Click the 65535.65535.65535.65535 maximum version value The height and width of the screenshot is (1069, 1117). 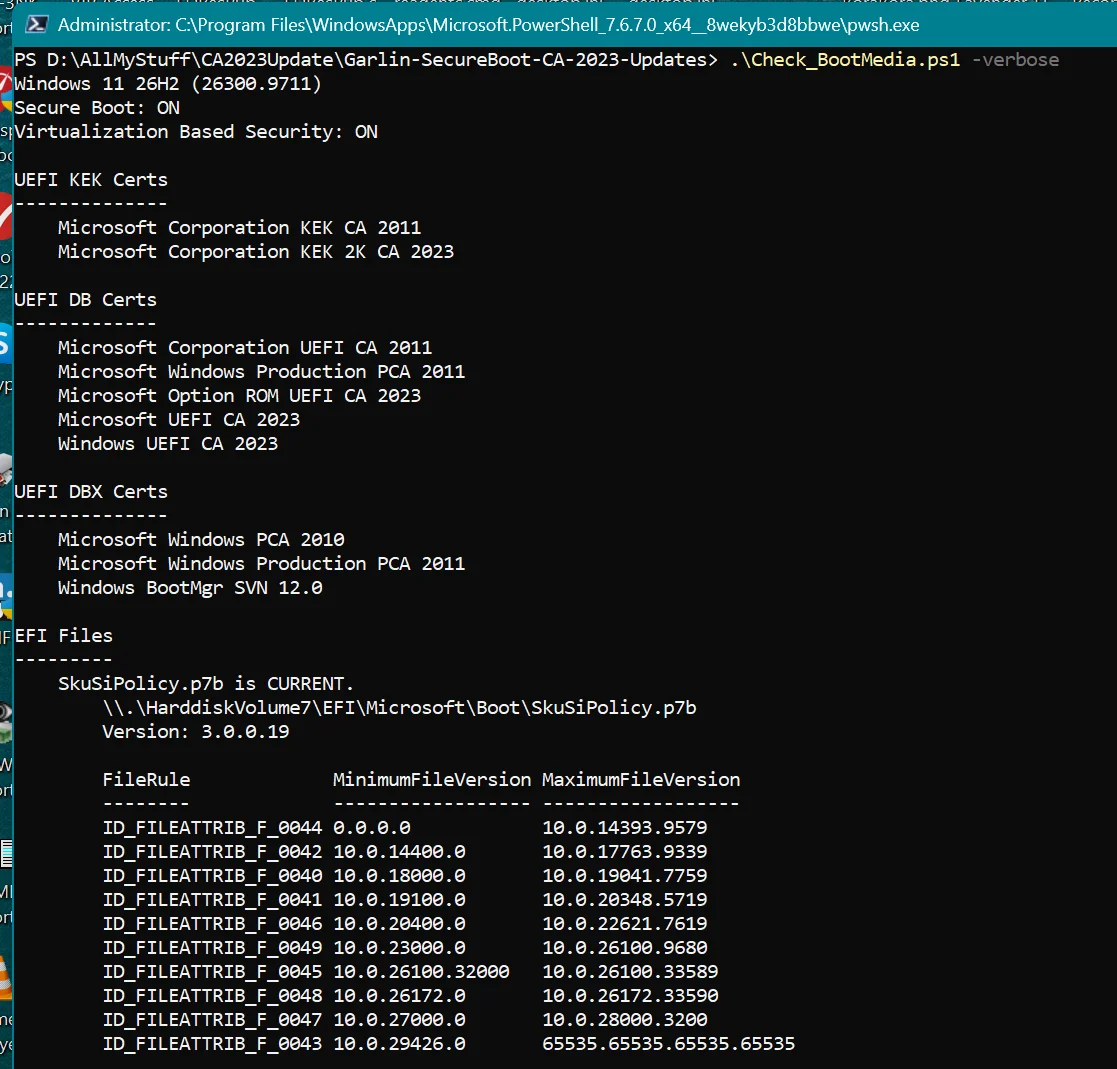[x=668, y=1043]
